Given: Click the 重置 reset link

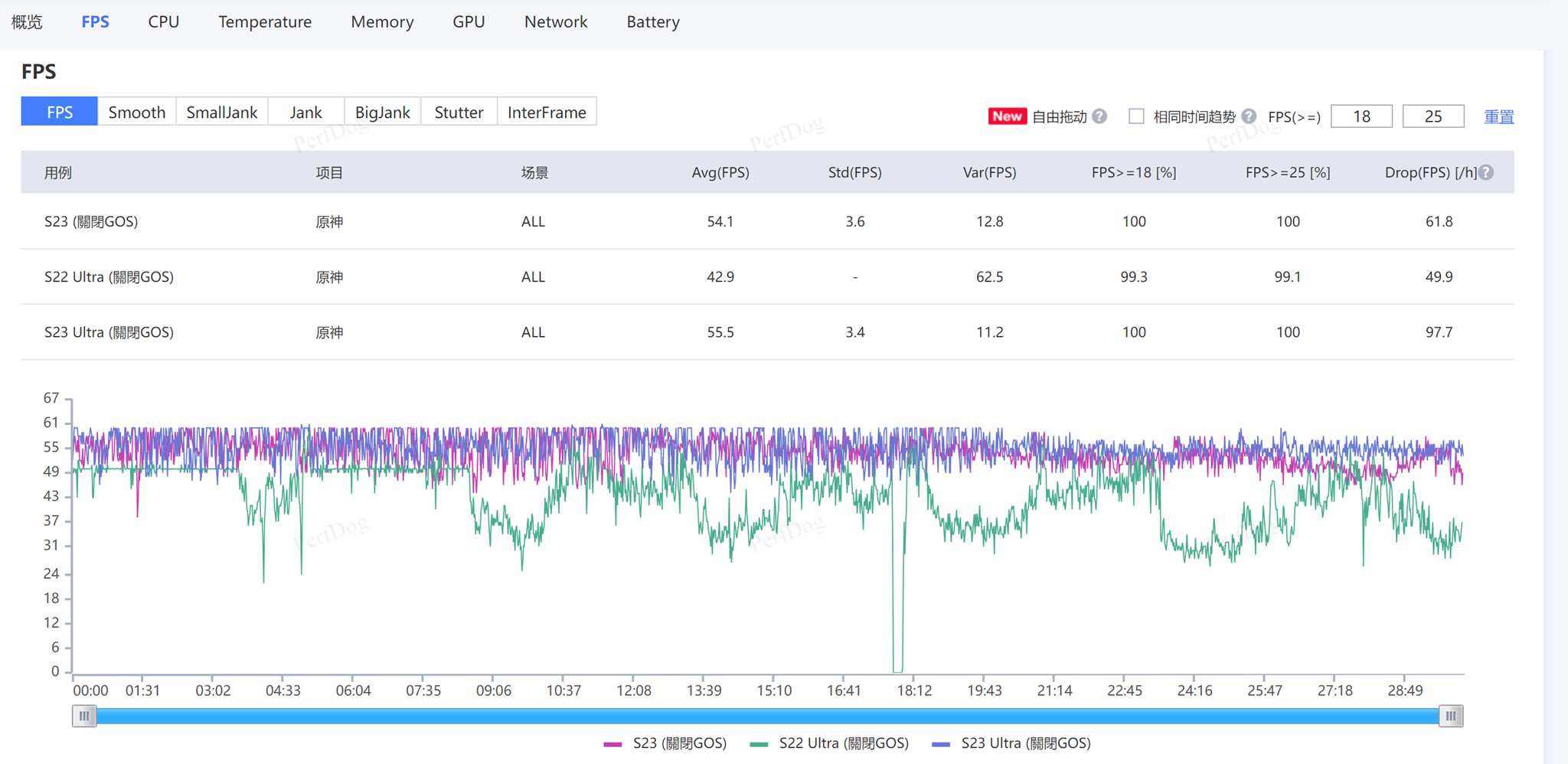Looking at the screenshot, I should [x=1498, y=116].
